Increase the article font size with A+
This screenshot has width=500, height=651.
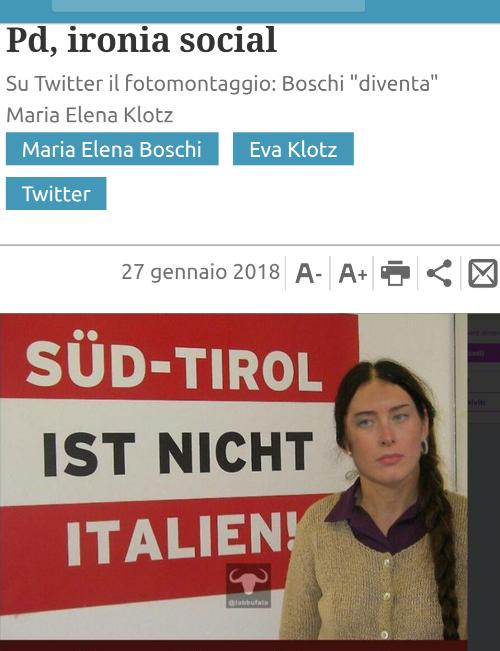pyautogui.click(x=353, y=273)
